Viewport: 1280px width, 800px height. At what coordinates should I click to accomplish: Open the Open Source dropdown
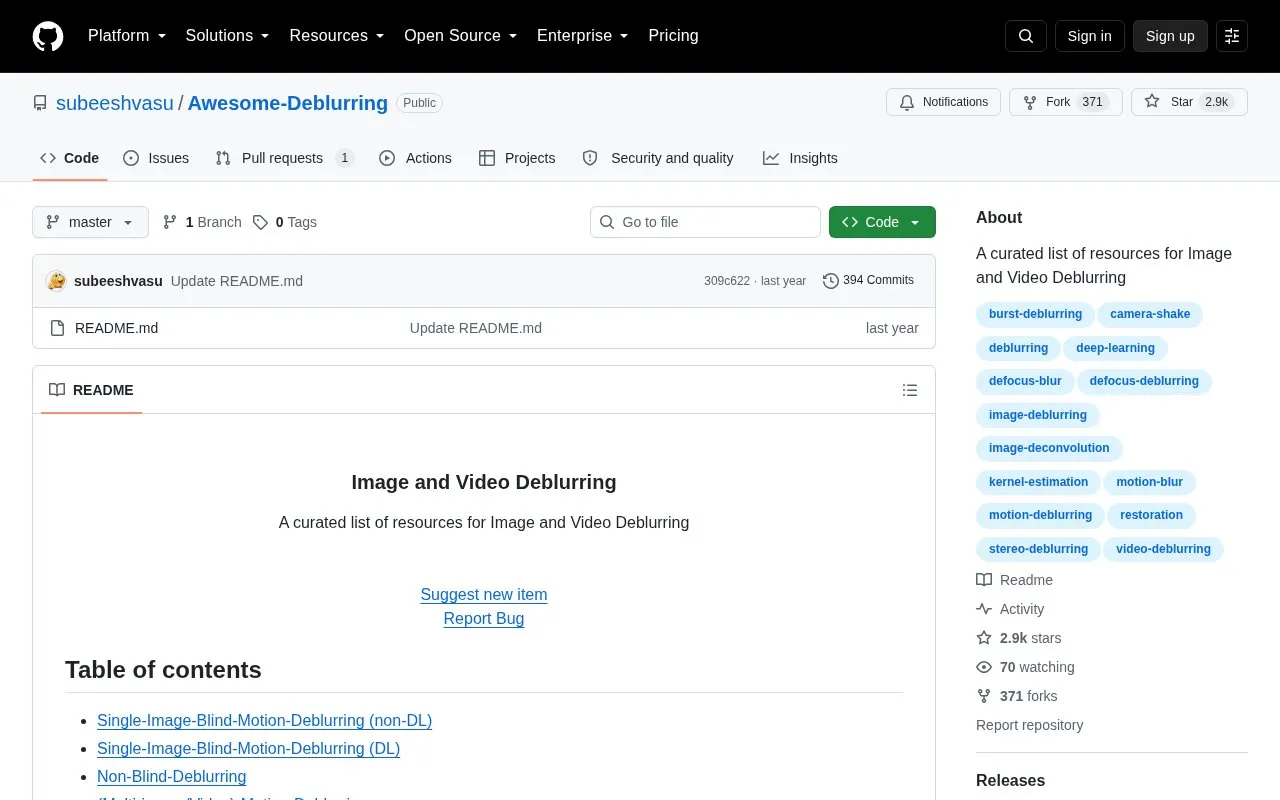461,36
